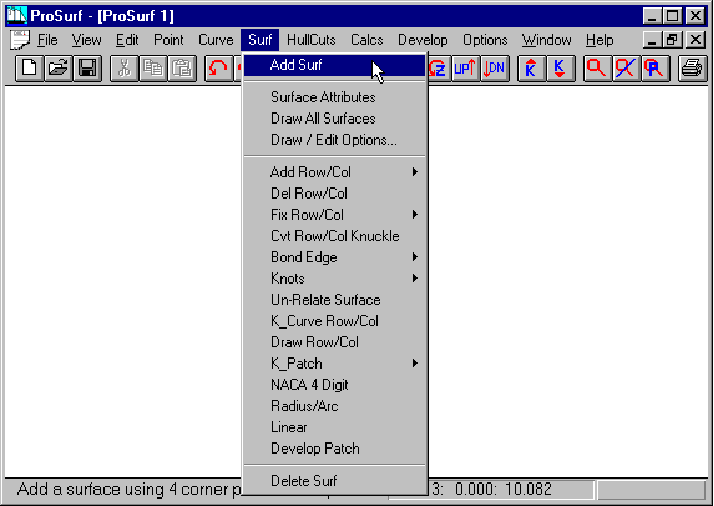Click the blue UP arrow toolbar icon
Screen dimensions: 714x506
point(465,68)
